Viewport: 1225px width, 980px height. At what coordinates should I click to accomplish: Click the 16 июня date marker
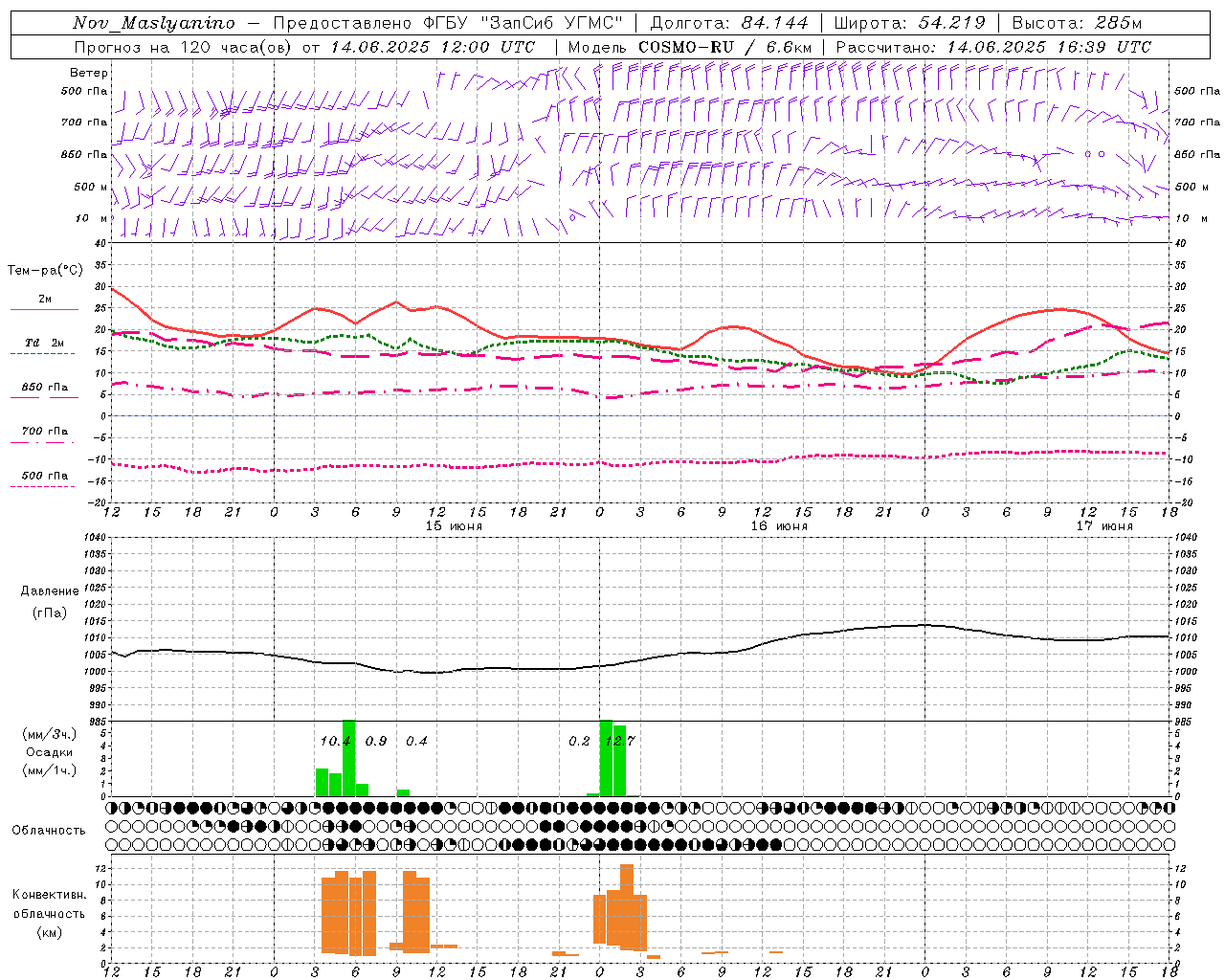pyautogui.click(x=778, y=526)
